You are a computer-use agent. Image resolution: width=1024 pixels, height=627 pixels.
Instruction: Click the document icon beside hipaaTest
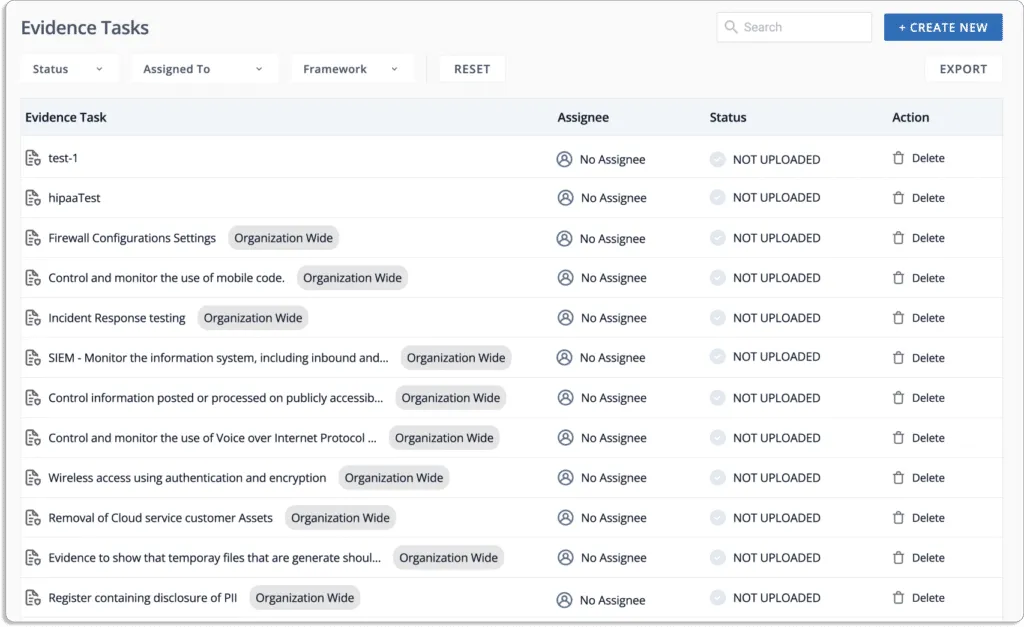[x=33, y=198]
